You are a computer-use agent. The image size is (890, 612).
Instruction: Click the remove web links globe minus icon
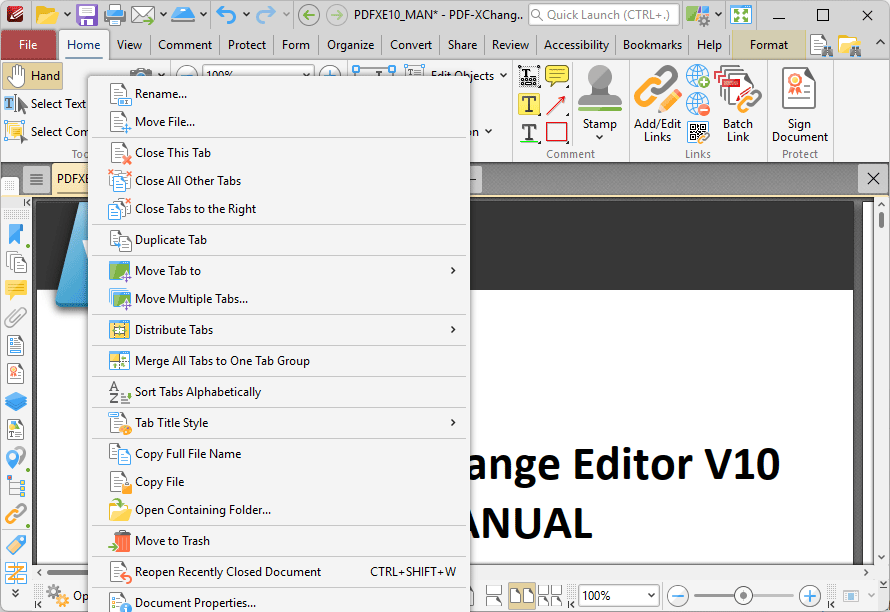click(698, 104)
